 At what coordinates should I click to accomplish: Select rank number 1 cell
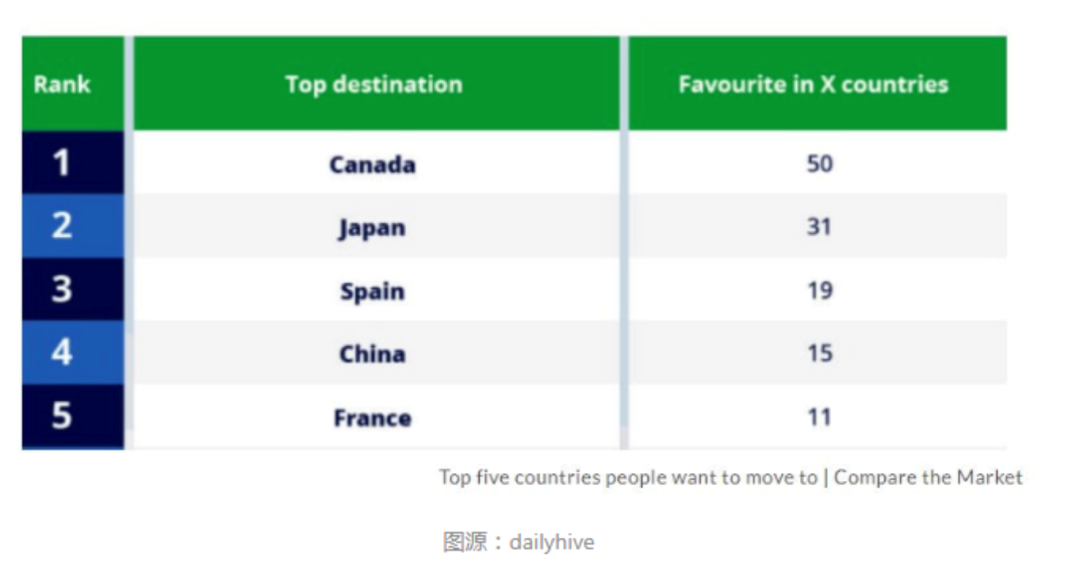click(73, 163)
